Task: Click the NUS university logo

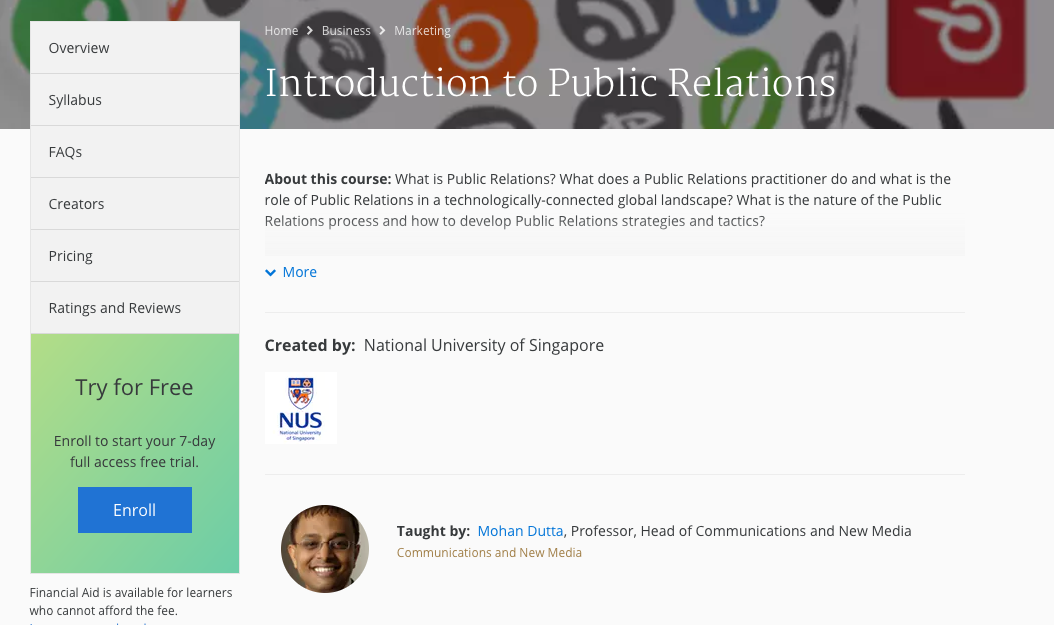Action: tap(300, 408)
